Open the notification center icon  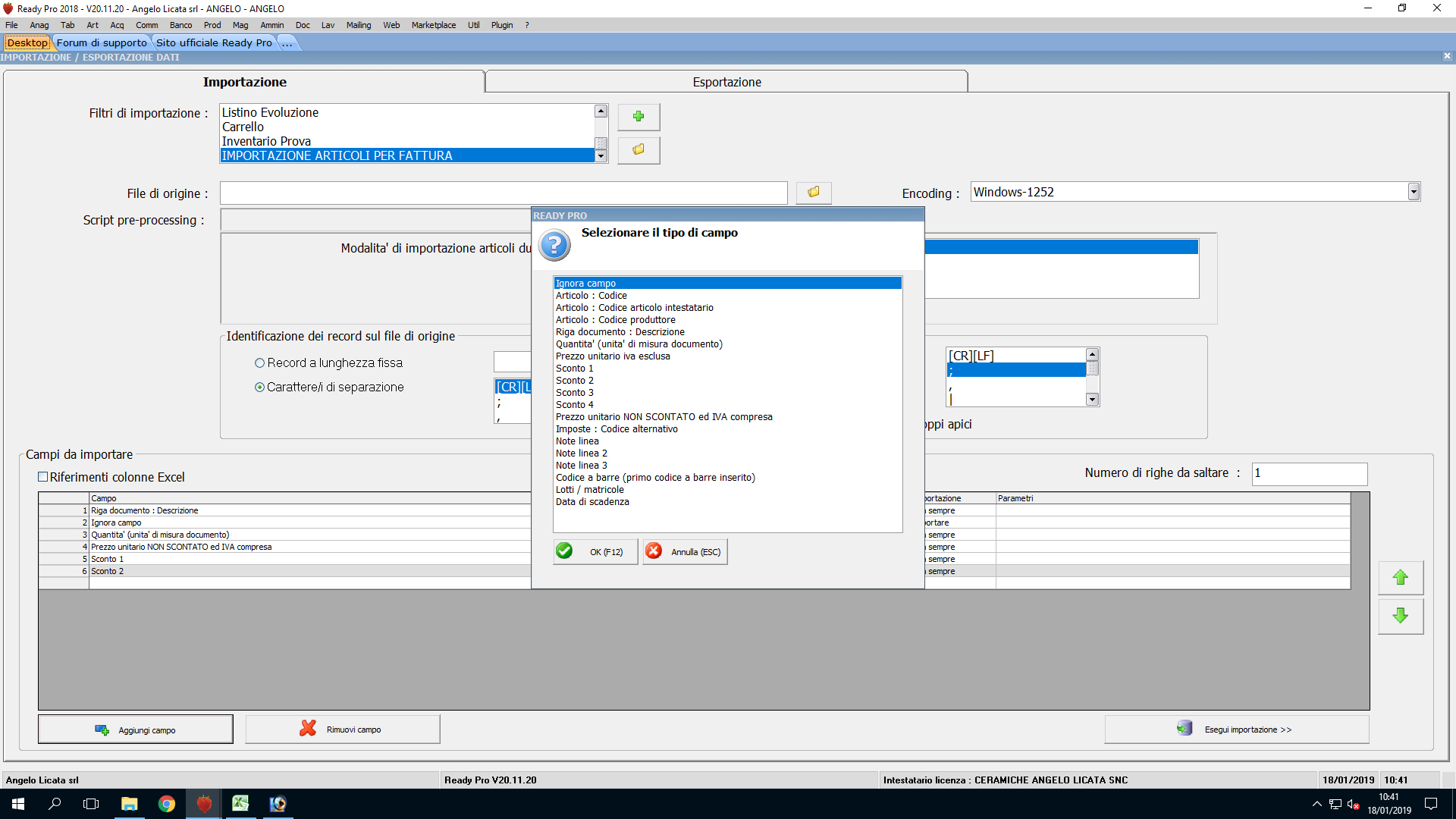[1431, 804]
